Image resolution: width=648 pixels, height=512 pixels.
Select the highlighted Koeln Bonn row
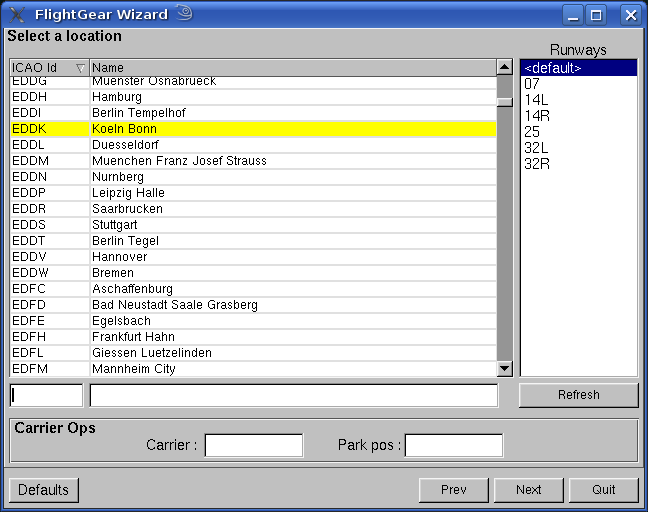253,129
